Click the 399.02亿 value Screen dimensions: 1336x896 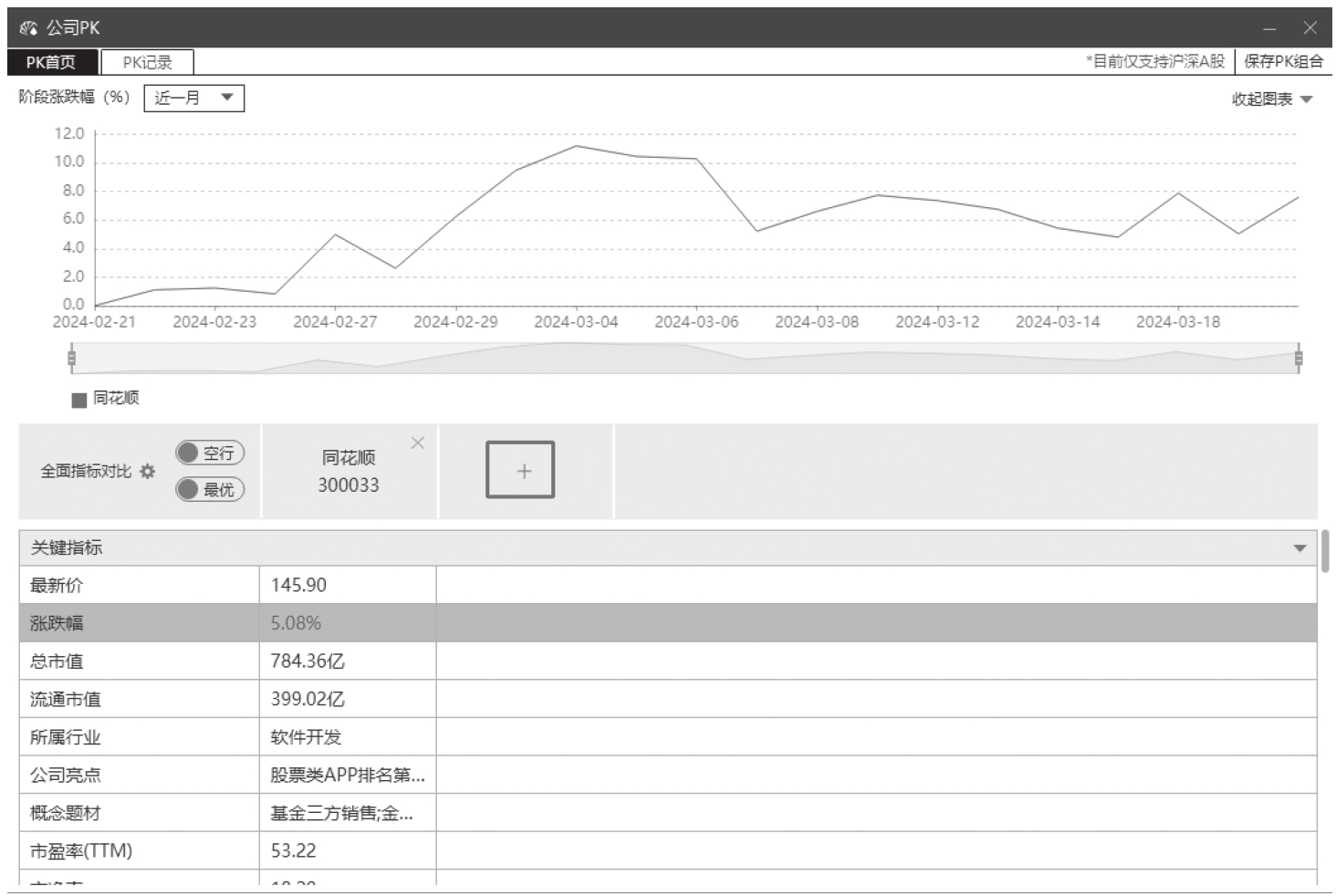click(308, 700)
